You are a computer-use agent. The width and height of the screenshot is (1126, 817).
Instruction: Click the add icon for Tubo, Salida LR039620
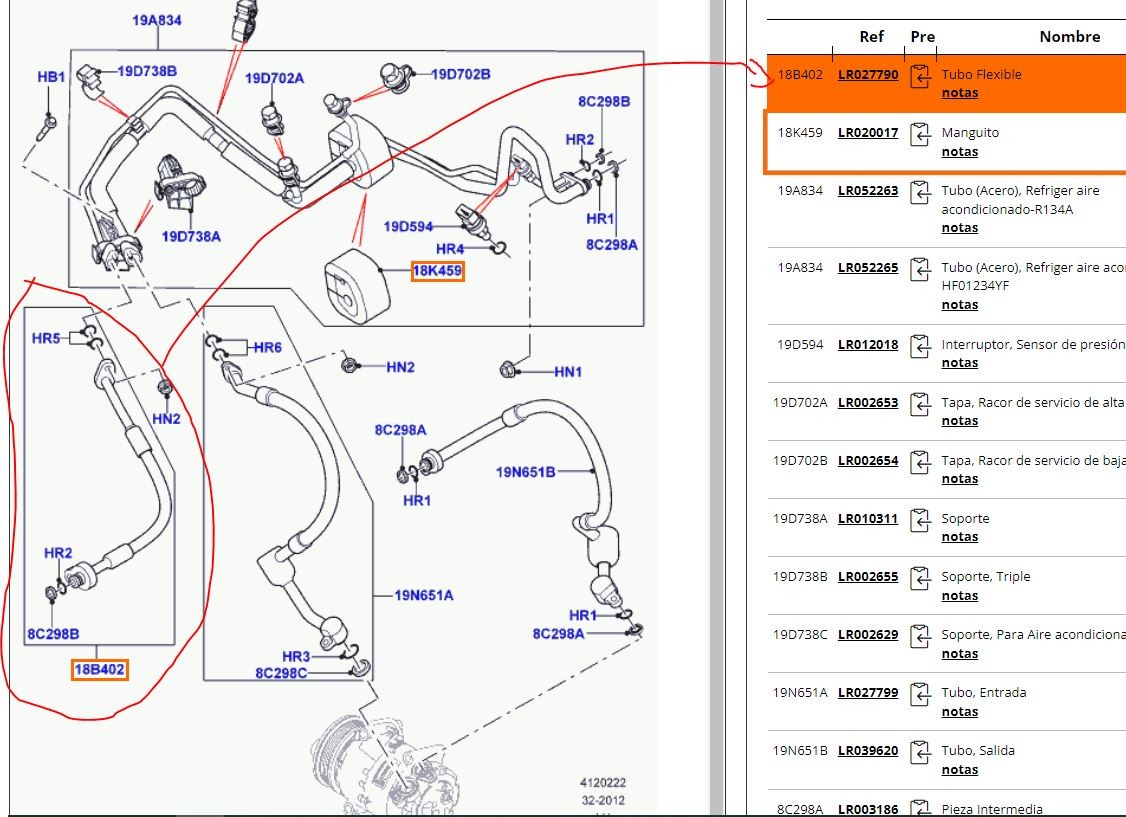tap(921, 753)
